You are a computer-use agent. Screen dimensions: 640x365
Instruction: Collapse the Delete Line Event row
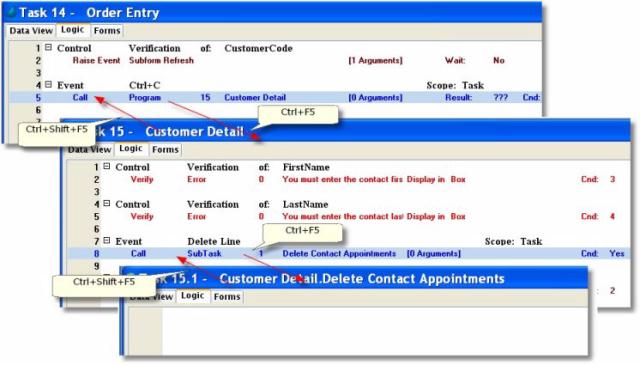tap(107, 240)
